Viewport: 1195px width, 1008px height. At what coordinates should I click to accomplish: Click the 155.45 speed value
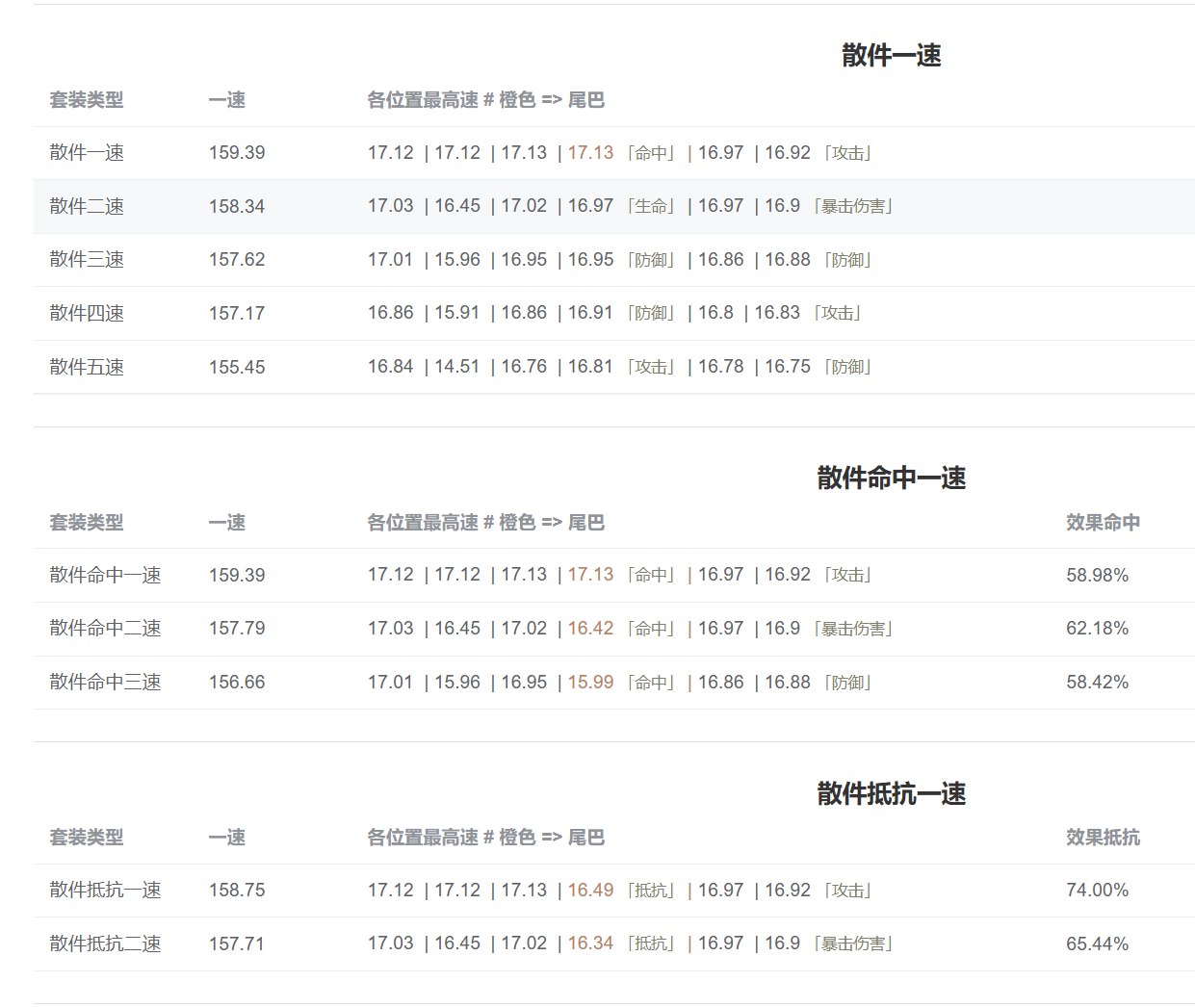tap(237, 367)
